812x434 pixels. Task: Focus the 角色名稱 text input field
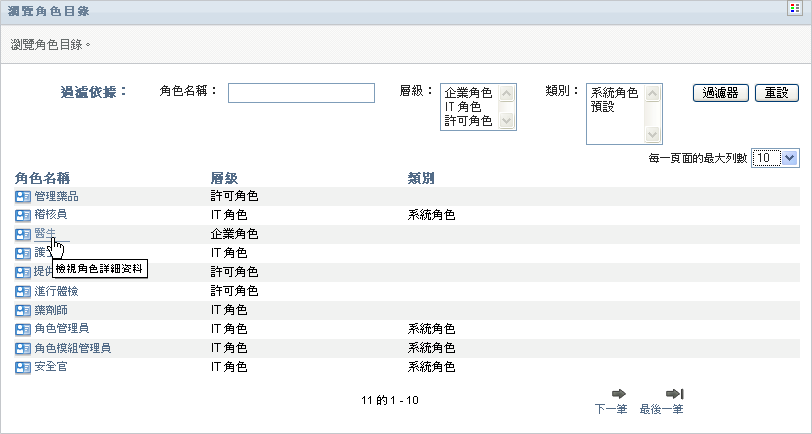pyautogui.click(x=301, y=93)
